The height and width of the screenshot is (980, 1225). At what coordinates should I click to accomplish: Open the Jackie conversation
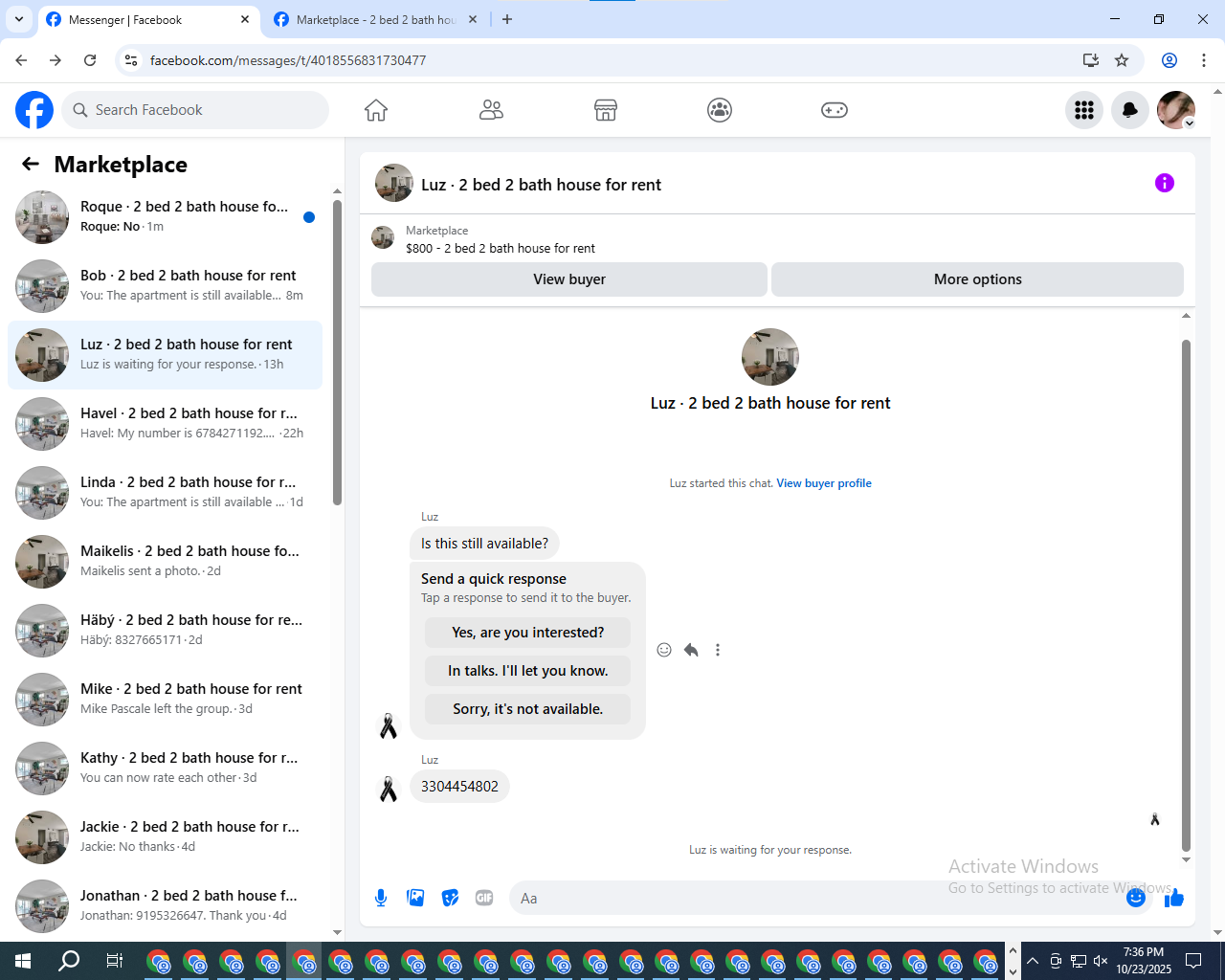coord(165,837)
